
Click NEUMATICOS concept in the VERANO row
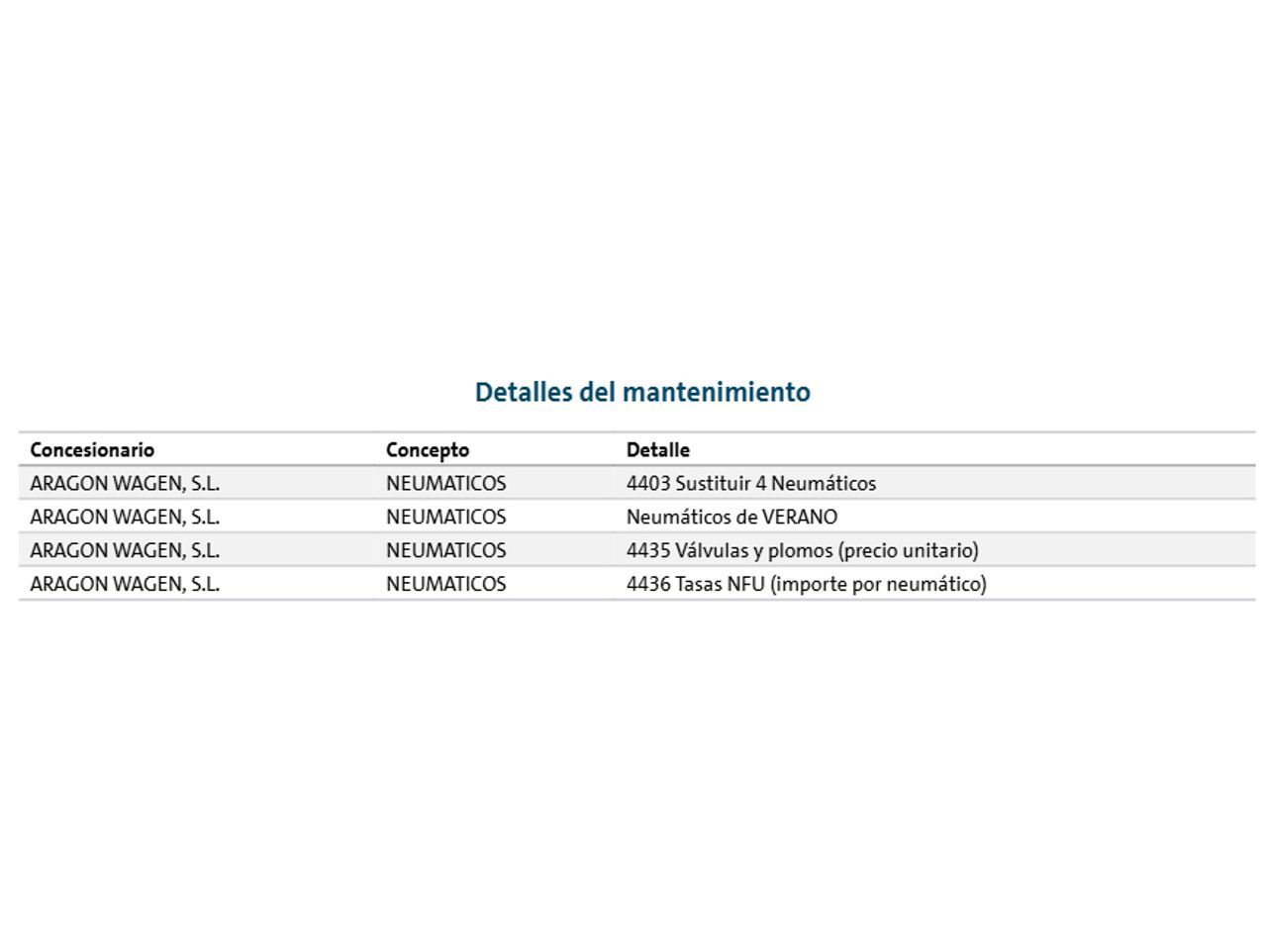[445, 517]
